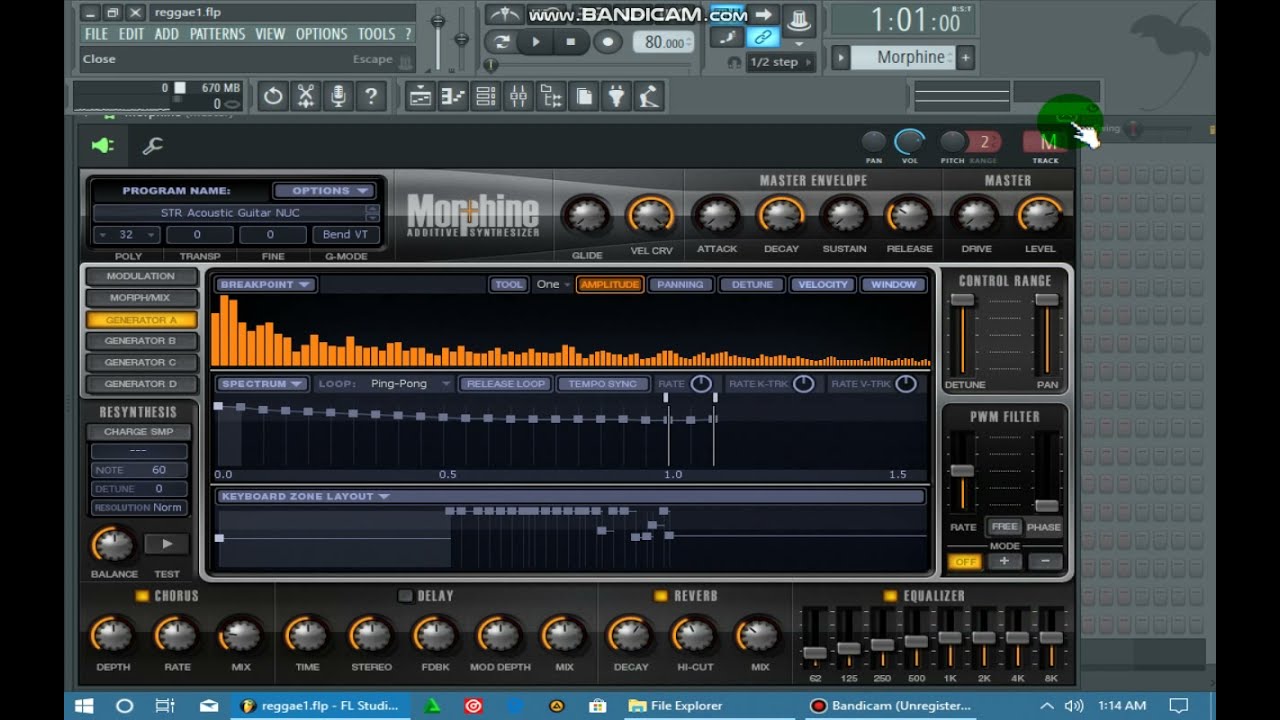Select the Modulation page button
1280x720 pixels.
140,276
